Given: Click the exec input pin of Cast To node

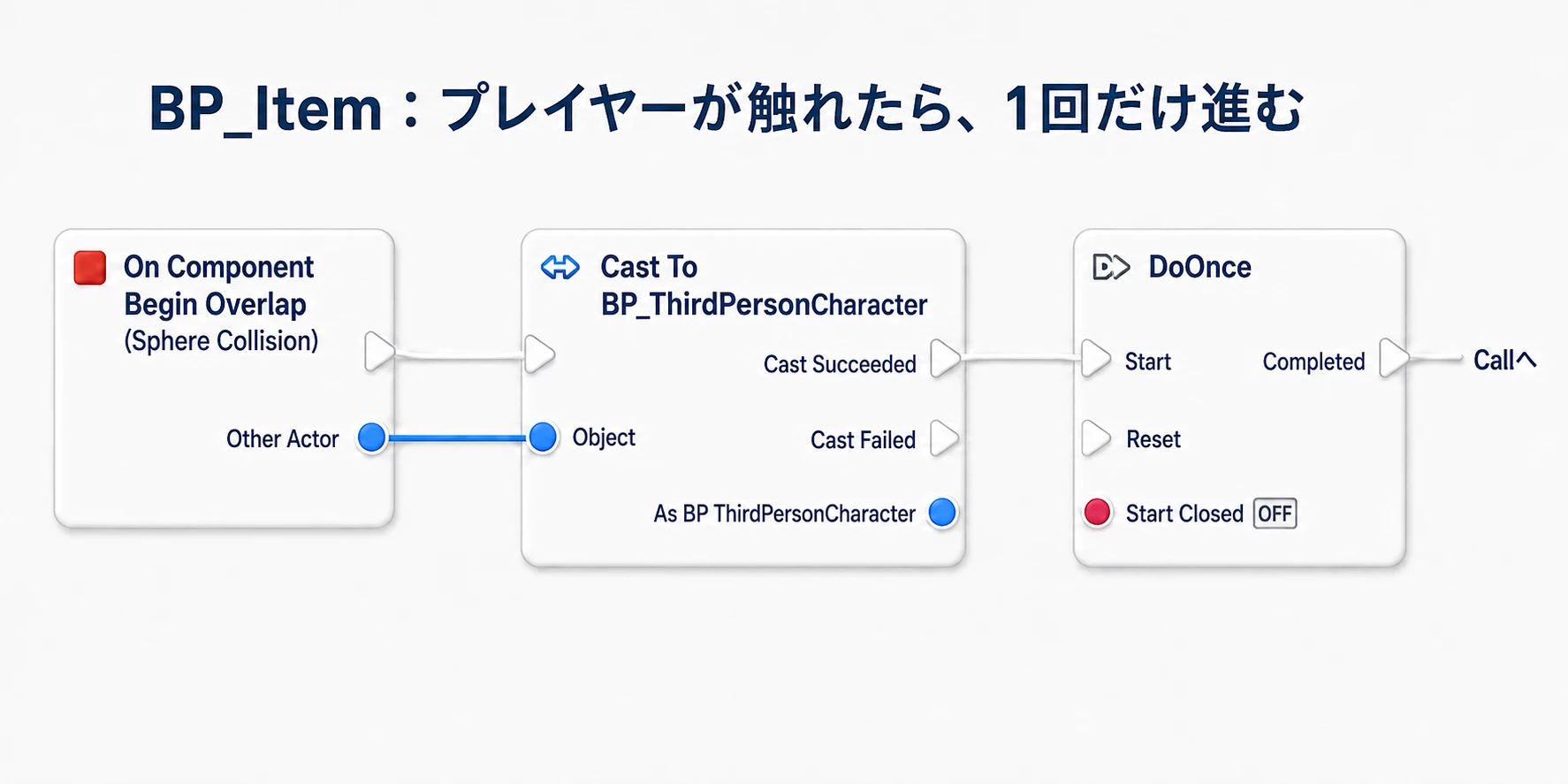Looking at the screenshot, I should [539, 354].
